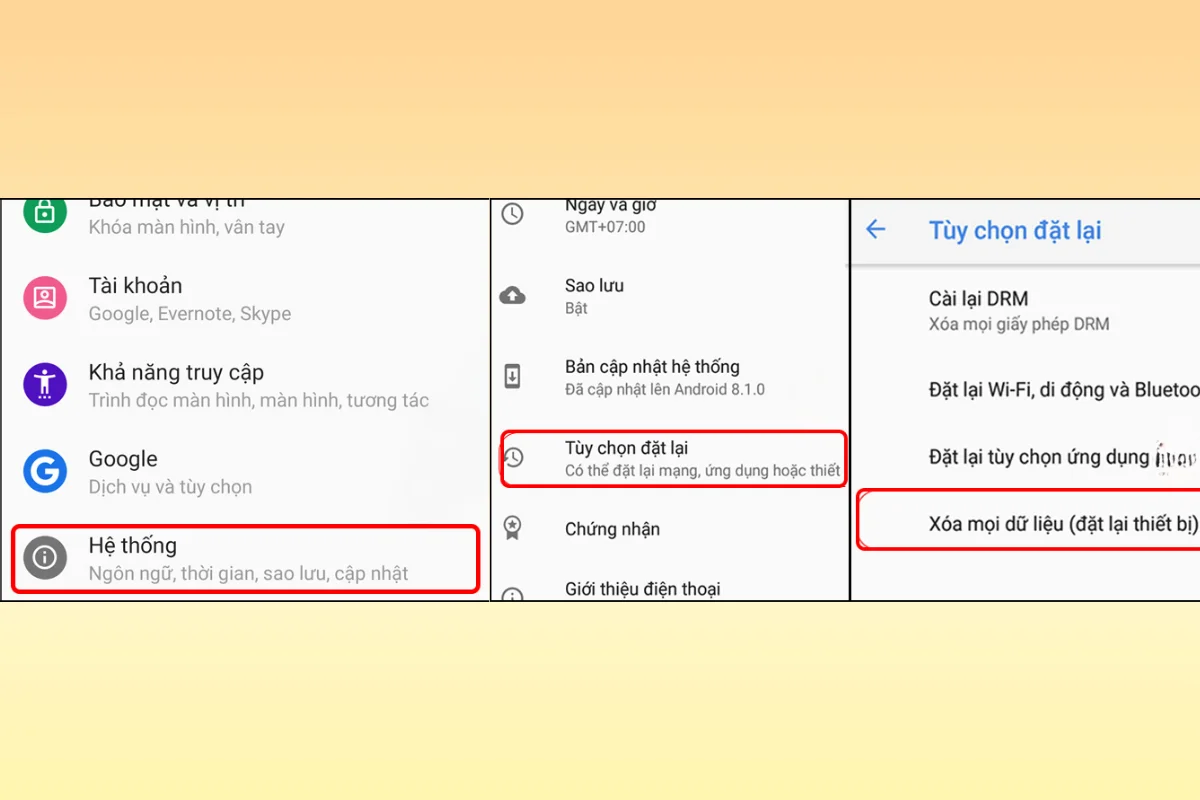Open Hệ thống settings entry
Image resolution: width=1200 pixels, height=800 pixels.
pos(245,558)
